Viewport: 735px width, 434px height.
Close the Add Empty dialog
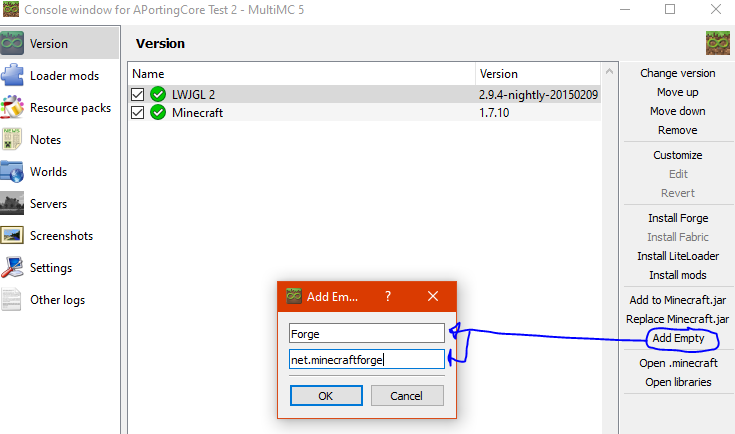pyautogui.click(x=433, y=296)
